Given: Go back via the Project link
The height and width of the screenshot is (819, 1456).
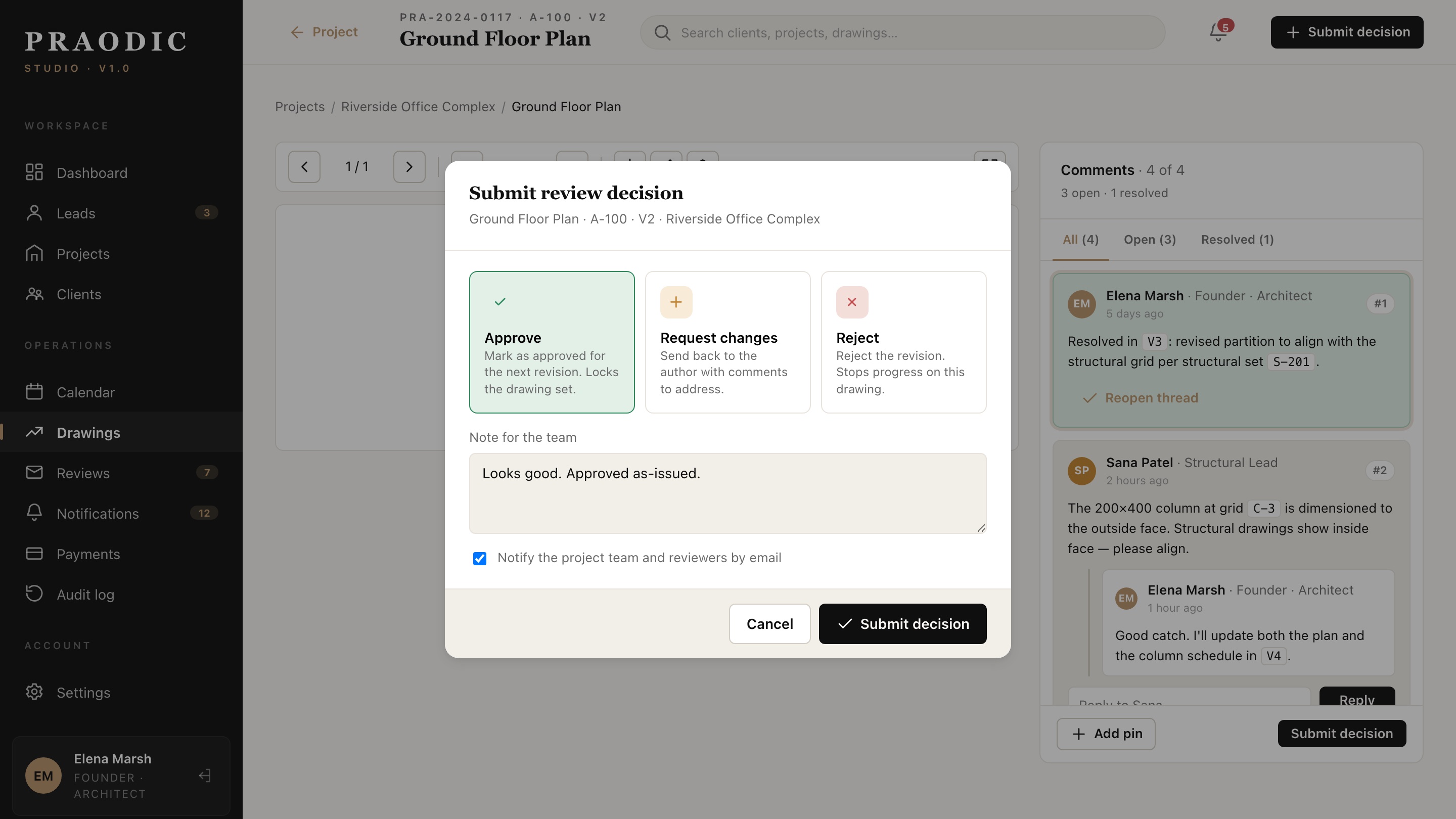Looking at the screenshot, I should [324, 32].
